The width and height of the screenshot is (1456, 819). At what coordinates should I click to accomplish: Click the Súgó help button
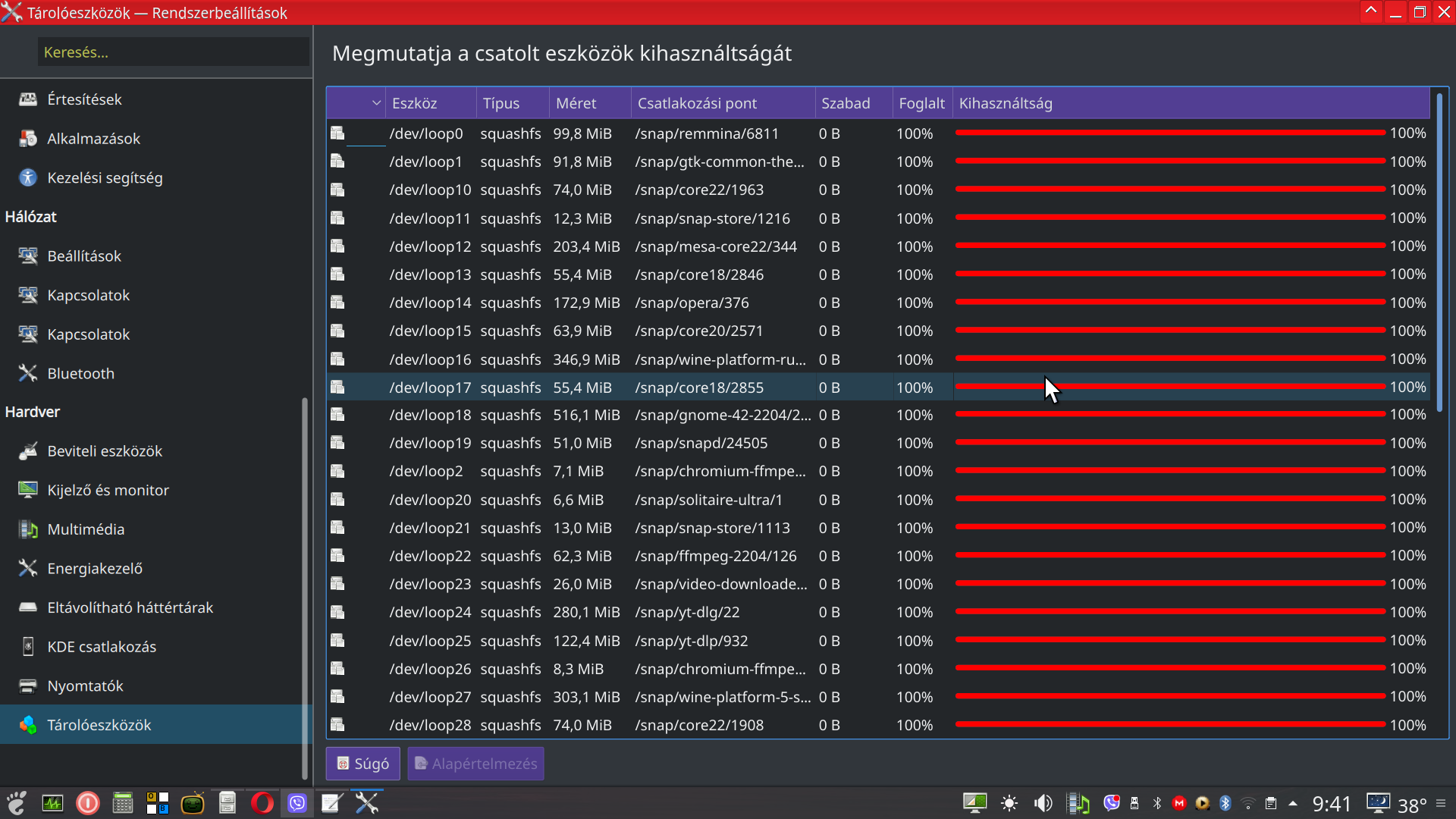(x=363, y=764)
